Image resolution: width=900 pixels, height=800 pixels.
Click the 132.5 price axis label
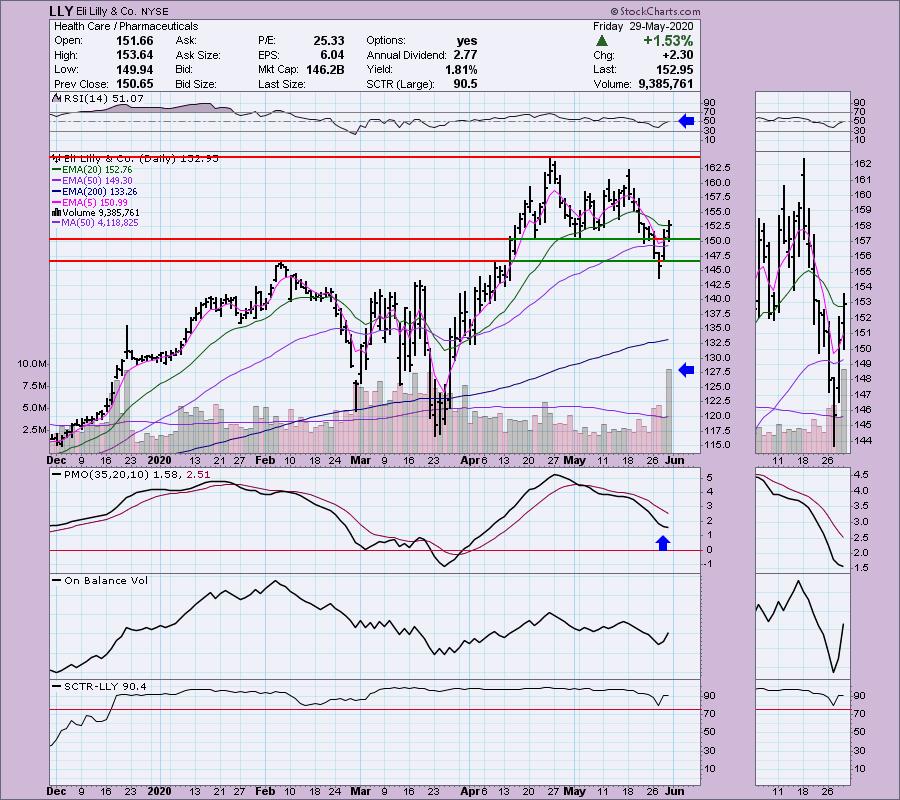tap(718, 343)
